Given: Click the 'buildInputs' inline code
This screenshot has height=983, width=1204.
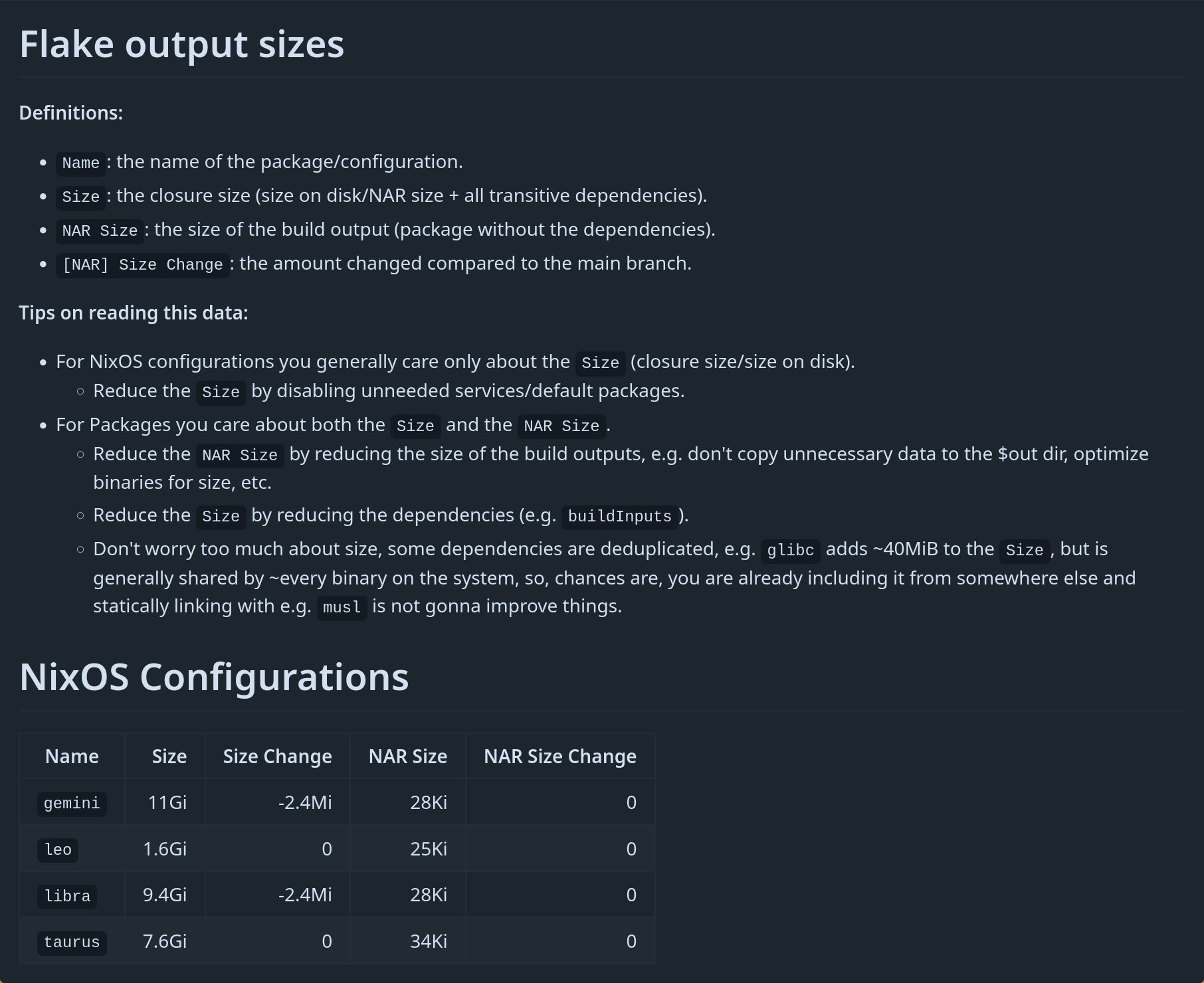Looking at the screenshot, I should point(620,517).
